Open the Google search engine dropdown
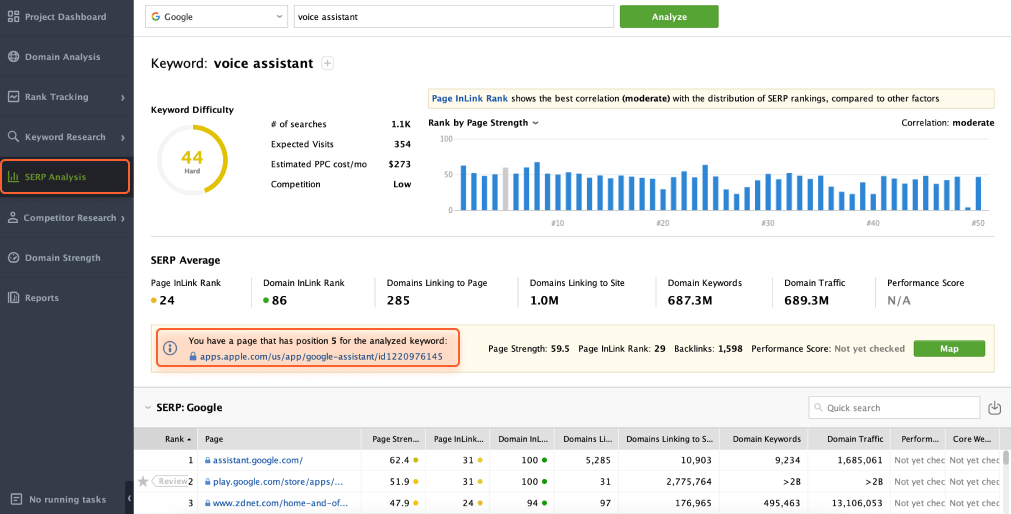Screen dimensions: 1011x514 (216, 17)
